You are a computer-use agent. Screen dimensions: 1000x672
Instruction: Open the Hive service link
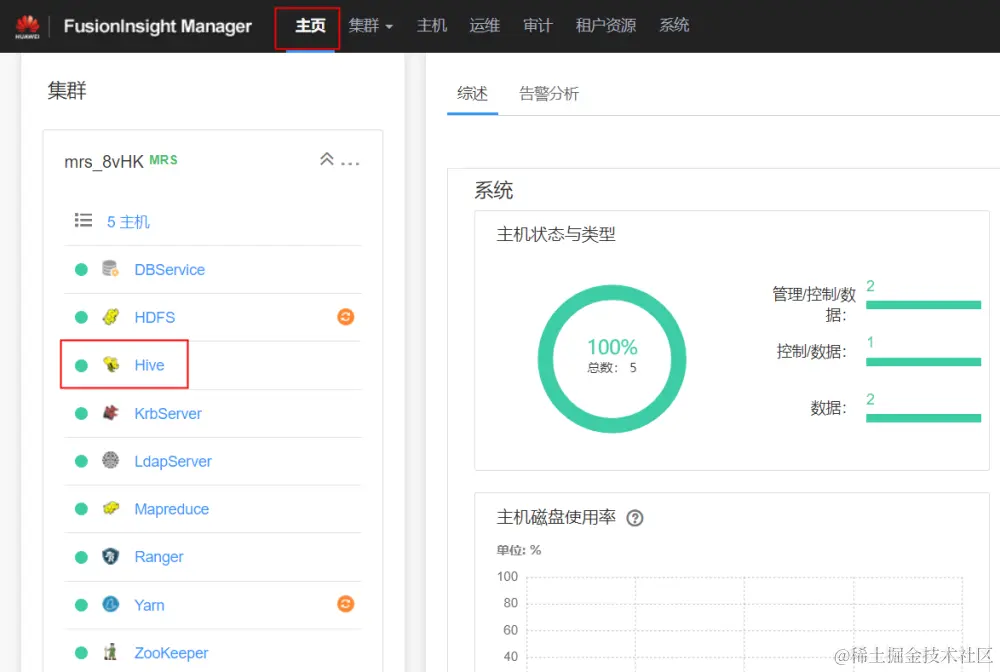click(149, 365)
